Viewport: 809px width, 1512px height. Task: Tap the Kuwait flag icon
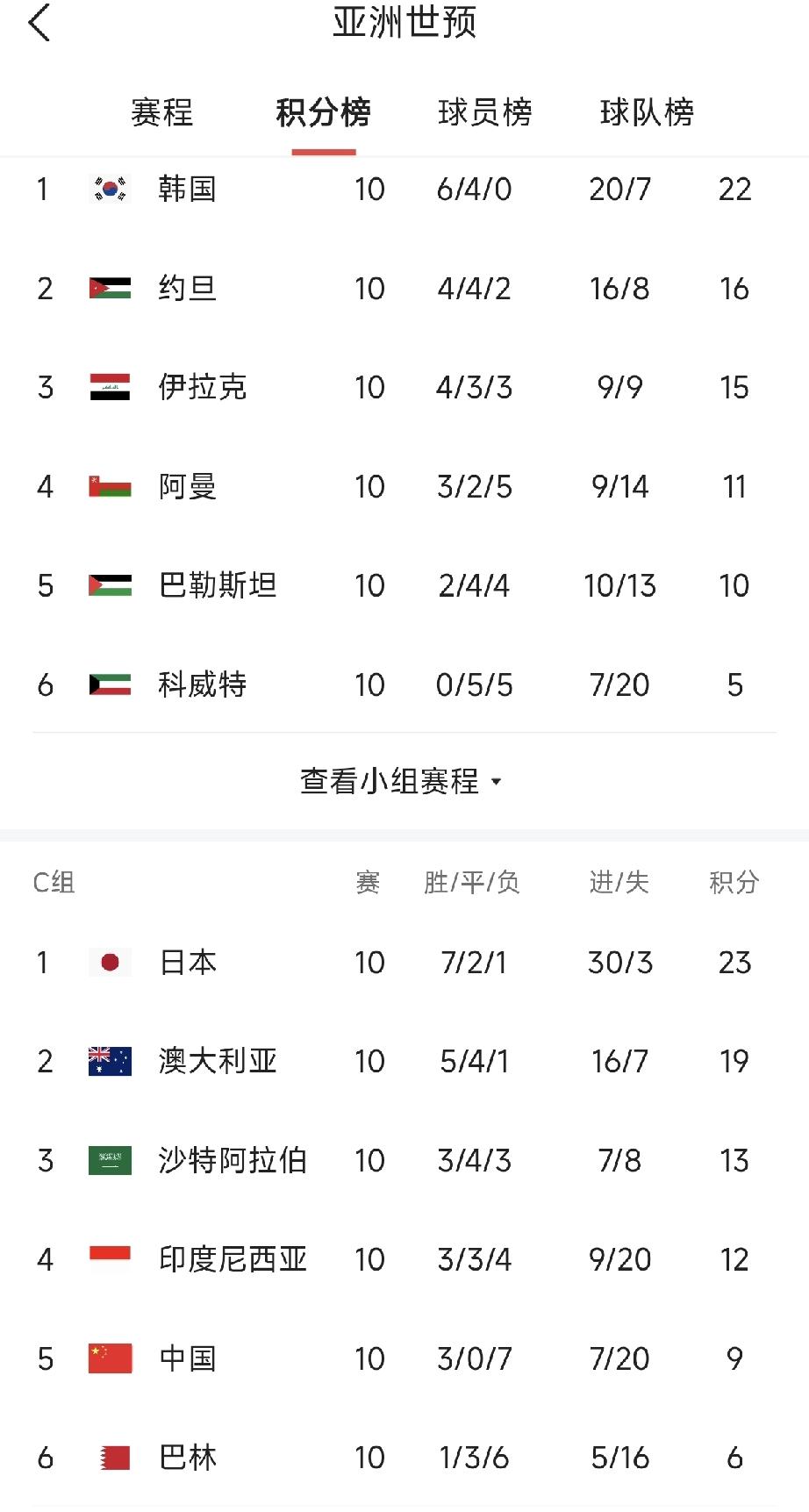click(110, 684)
